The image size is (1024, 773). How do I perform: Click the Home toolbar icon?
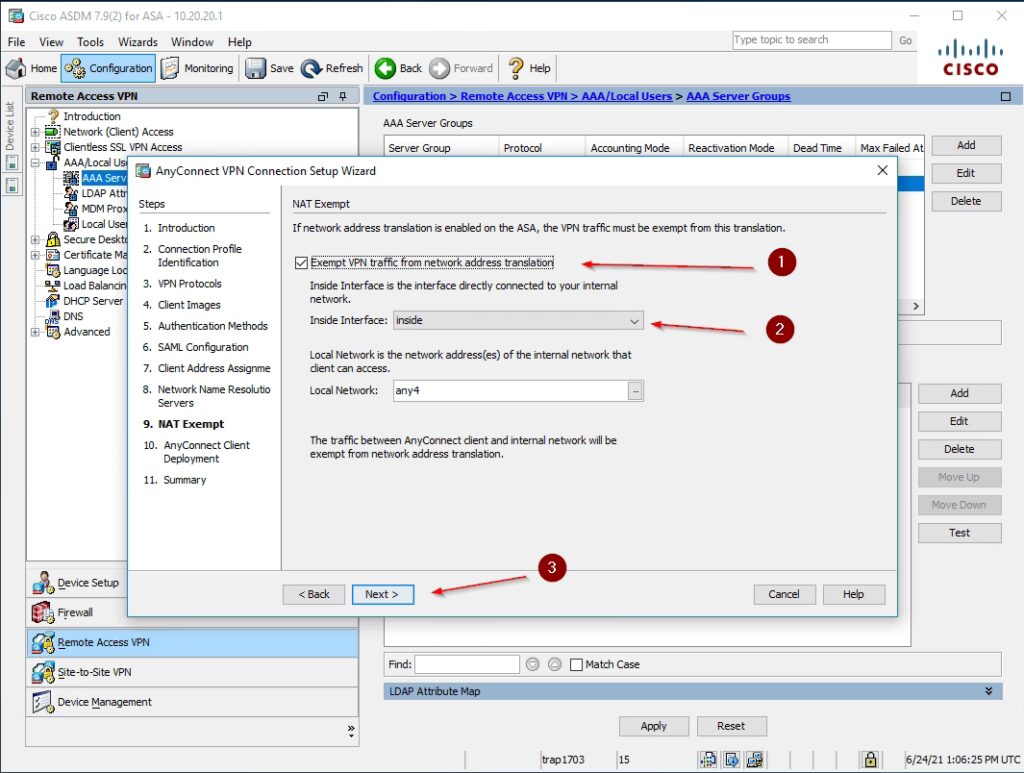[17, 68]
